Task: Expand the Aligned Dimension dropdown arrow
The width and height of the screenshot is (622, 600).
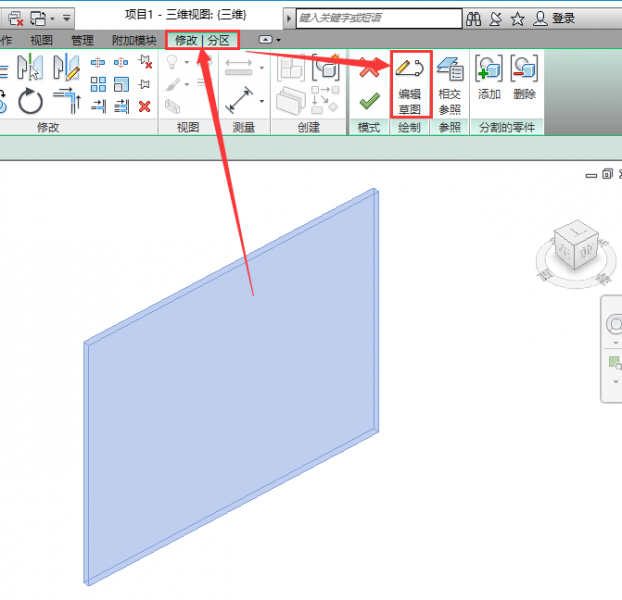Action: (262, 101)
